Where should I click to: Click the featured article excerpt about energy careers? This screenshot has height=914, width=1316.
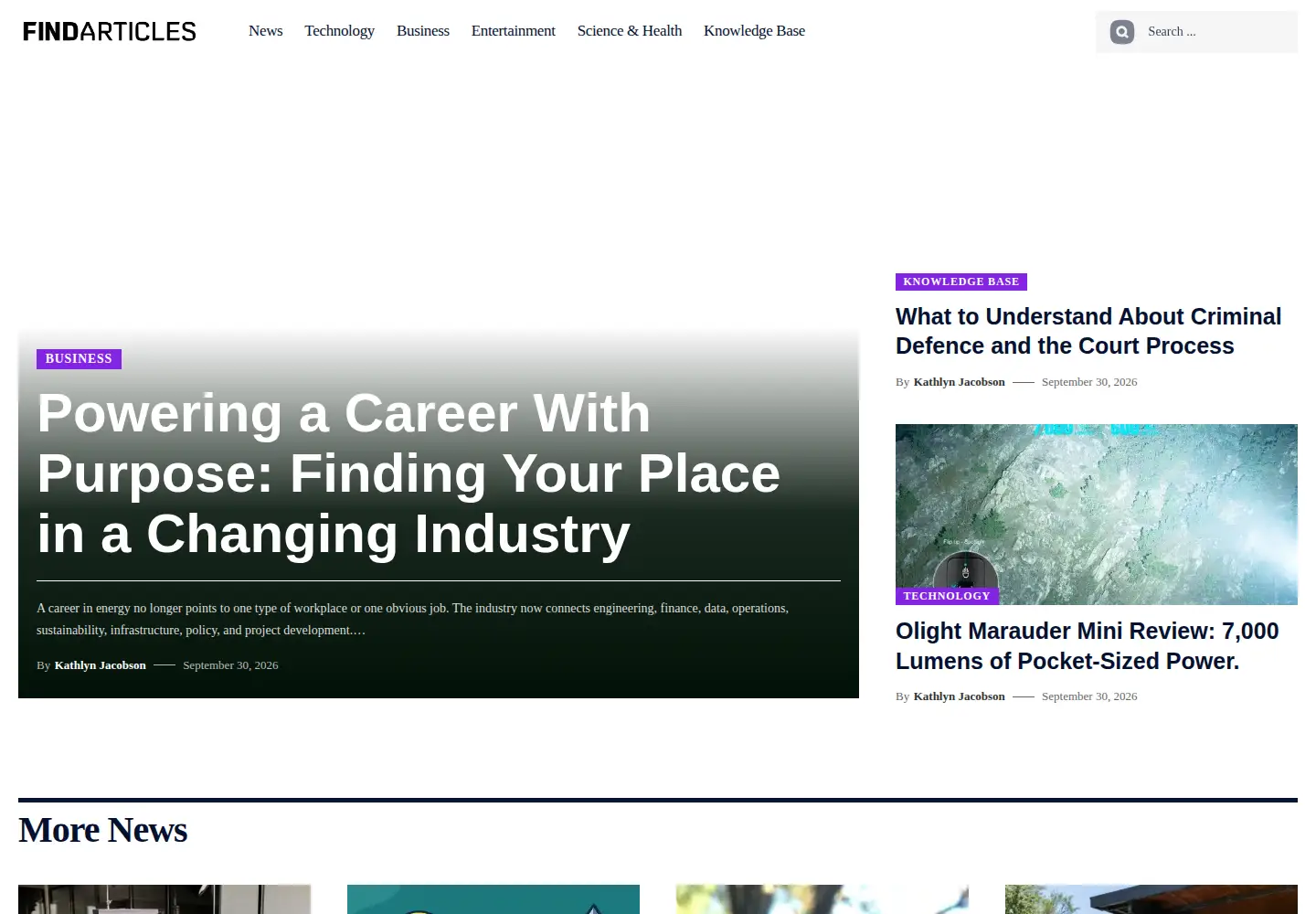point(413,619)
